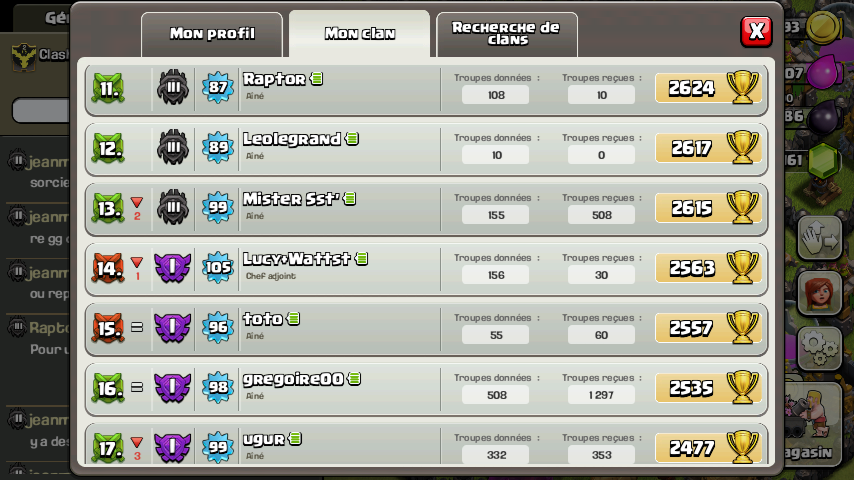
Task: Open the magasin shop button
Action: click(x=813, y=420)
